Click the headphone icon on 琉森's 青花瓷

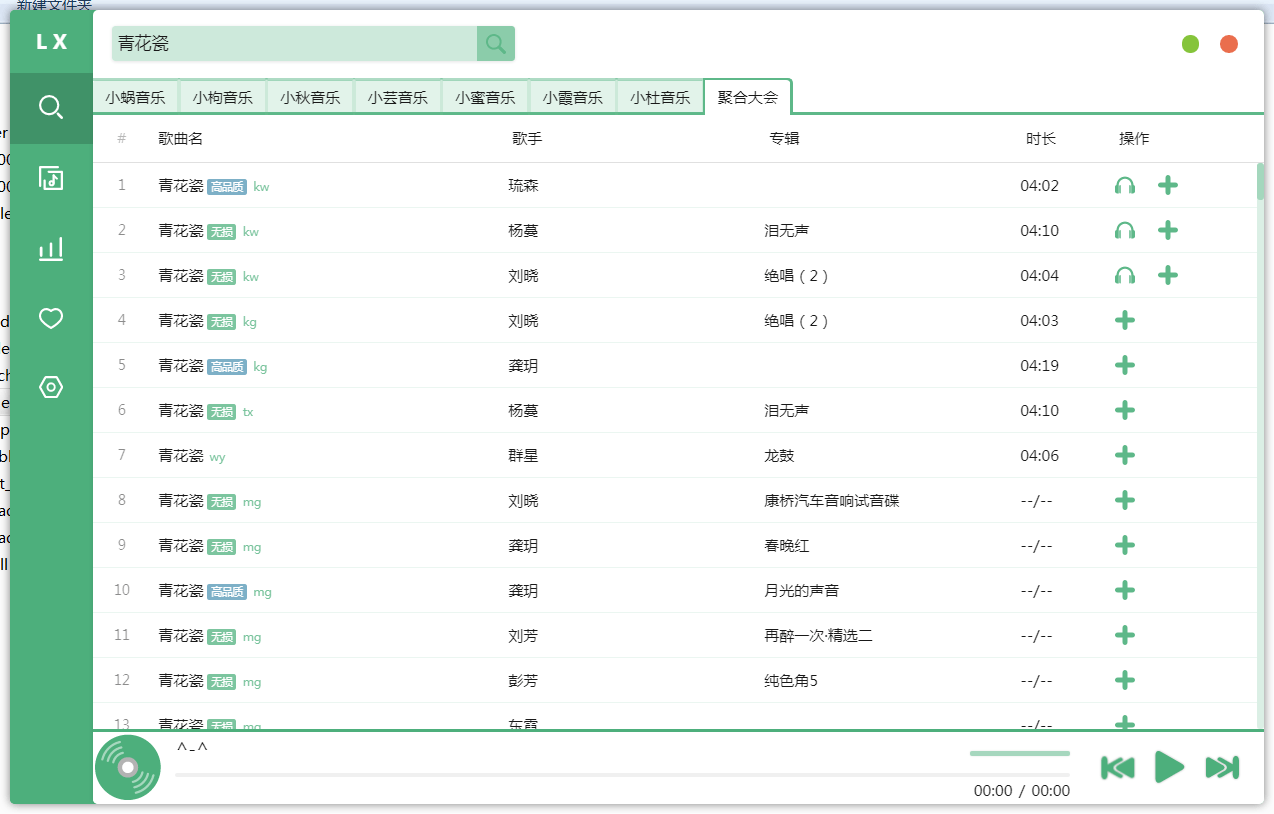(x=1124, y=185)
